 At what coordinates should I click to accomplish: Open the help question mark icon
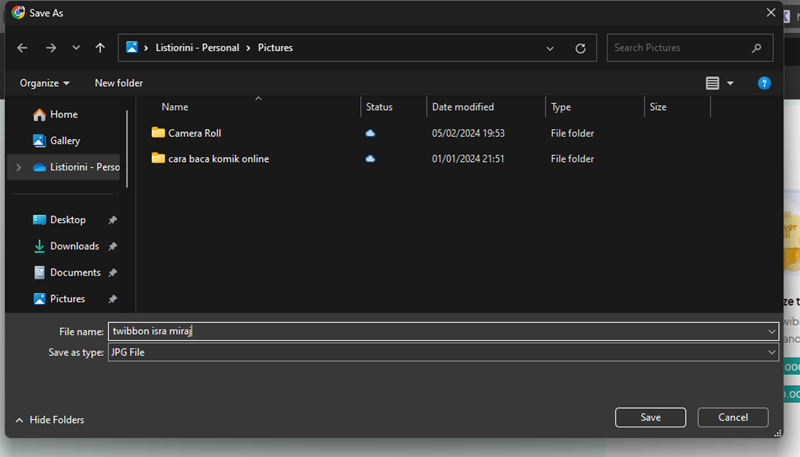(x=764, y=83)
